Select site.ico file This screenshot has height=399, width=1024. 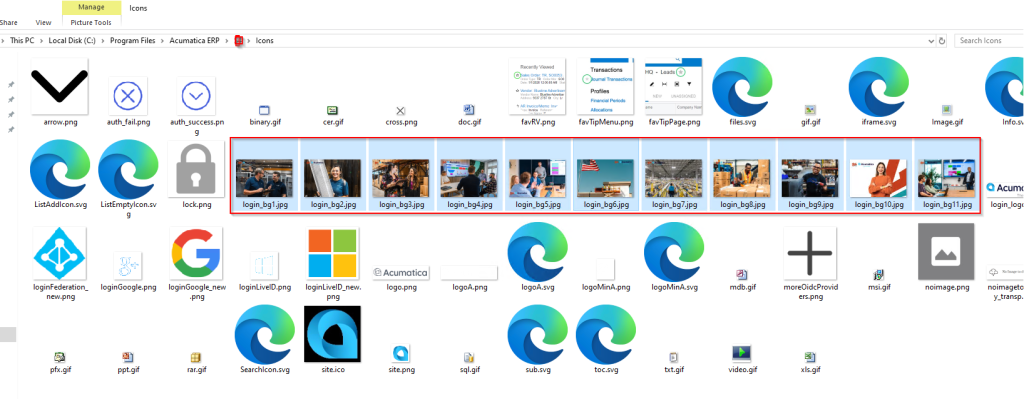pyautogui.click(x=332, y=334)
